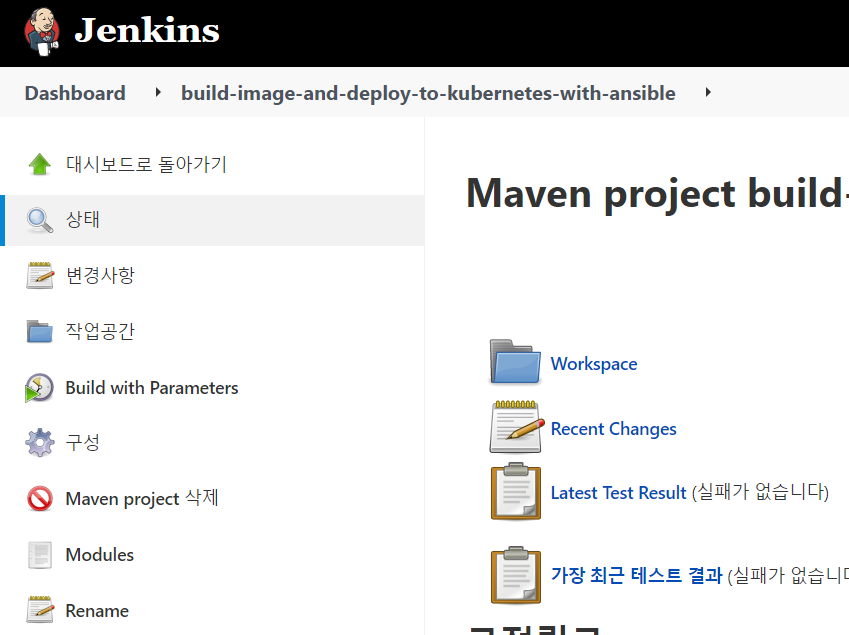Click the Jenkins butler logo icon
This screenshot has height=635, width=849.
(42, 31)
